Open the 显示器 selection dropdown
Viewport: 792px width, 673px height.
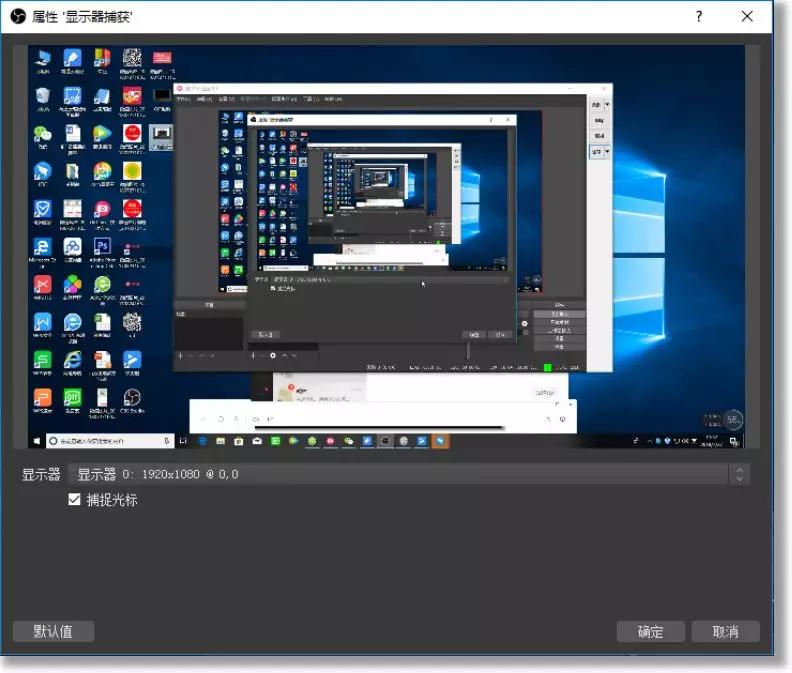408,474
